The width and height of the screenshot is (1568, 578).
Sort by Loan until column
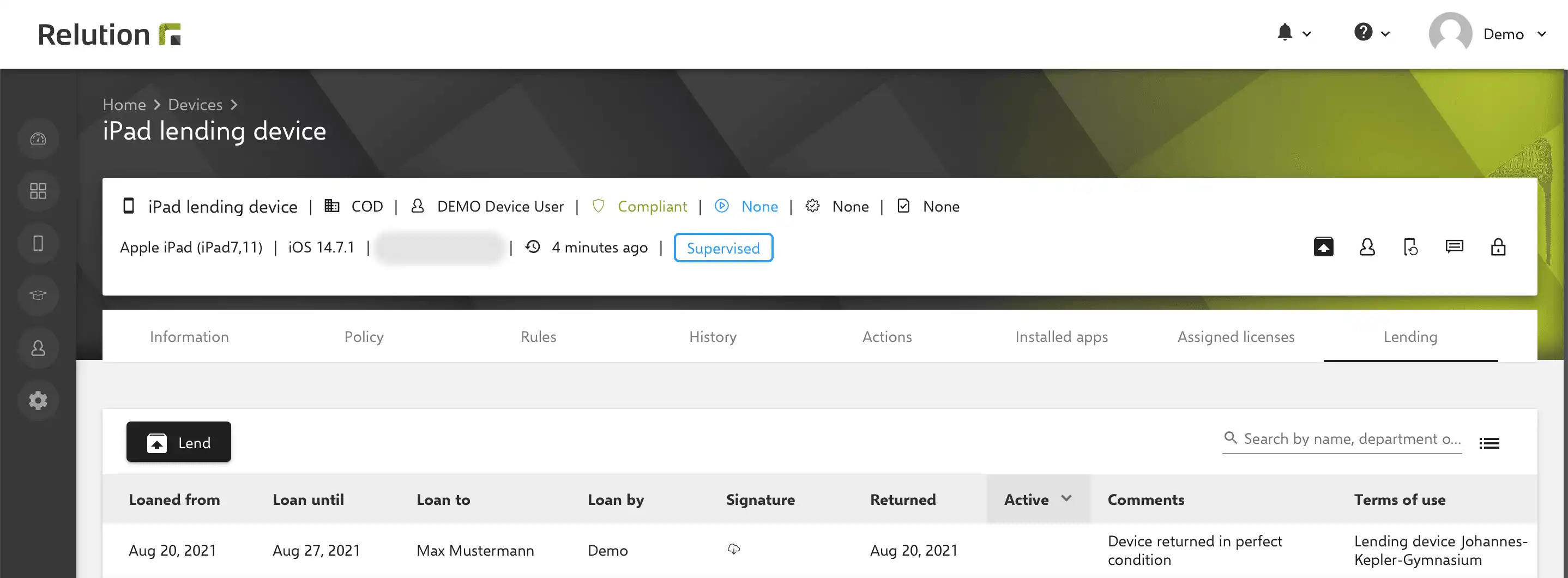click(x=308, y=499)
